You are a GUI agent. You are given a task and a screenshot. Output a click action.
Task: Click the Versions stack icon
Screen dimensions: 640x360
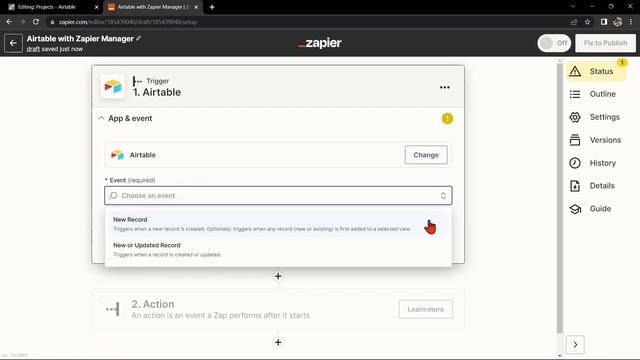[575, 140]
